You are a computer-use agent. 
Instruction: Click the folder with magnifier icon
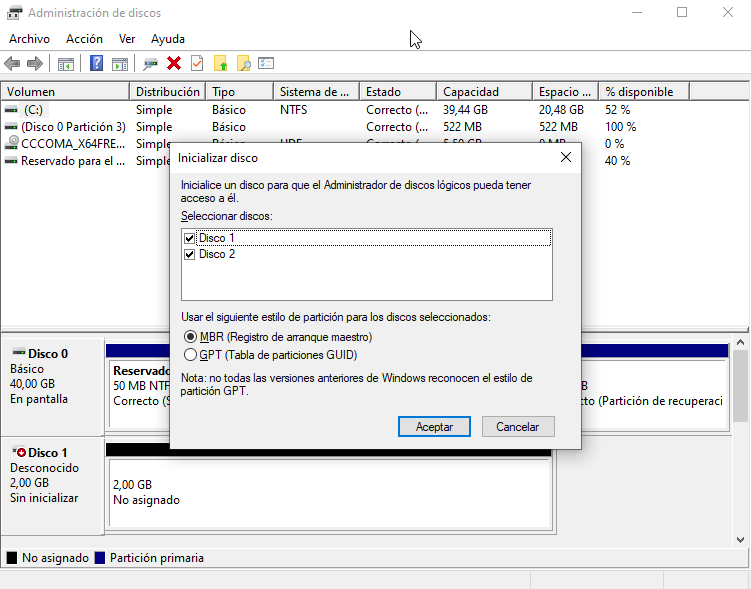click(x=243, y=64)
